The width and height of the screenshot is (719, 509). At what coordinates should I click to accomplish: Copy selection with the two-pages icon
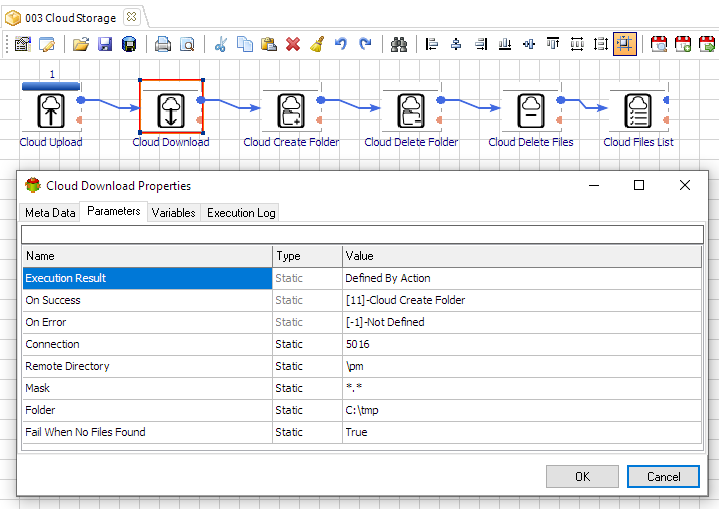click(245, 44)
